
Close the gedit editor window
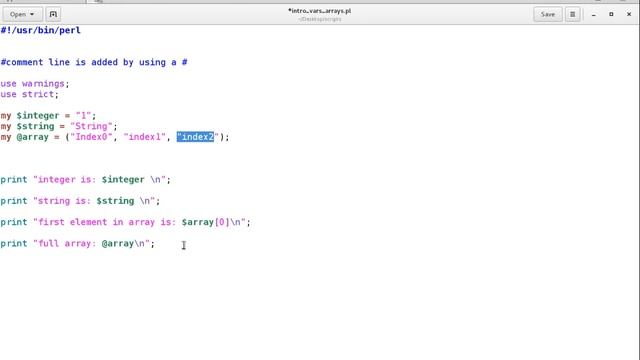pyautogui.click(x=629, y=14)
